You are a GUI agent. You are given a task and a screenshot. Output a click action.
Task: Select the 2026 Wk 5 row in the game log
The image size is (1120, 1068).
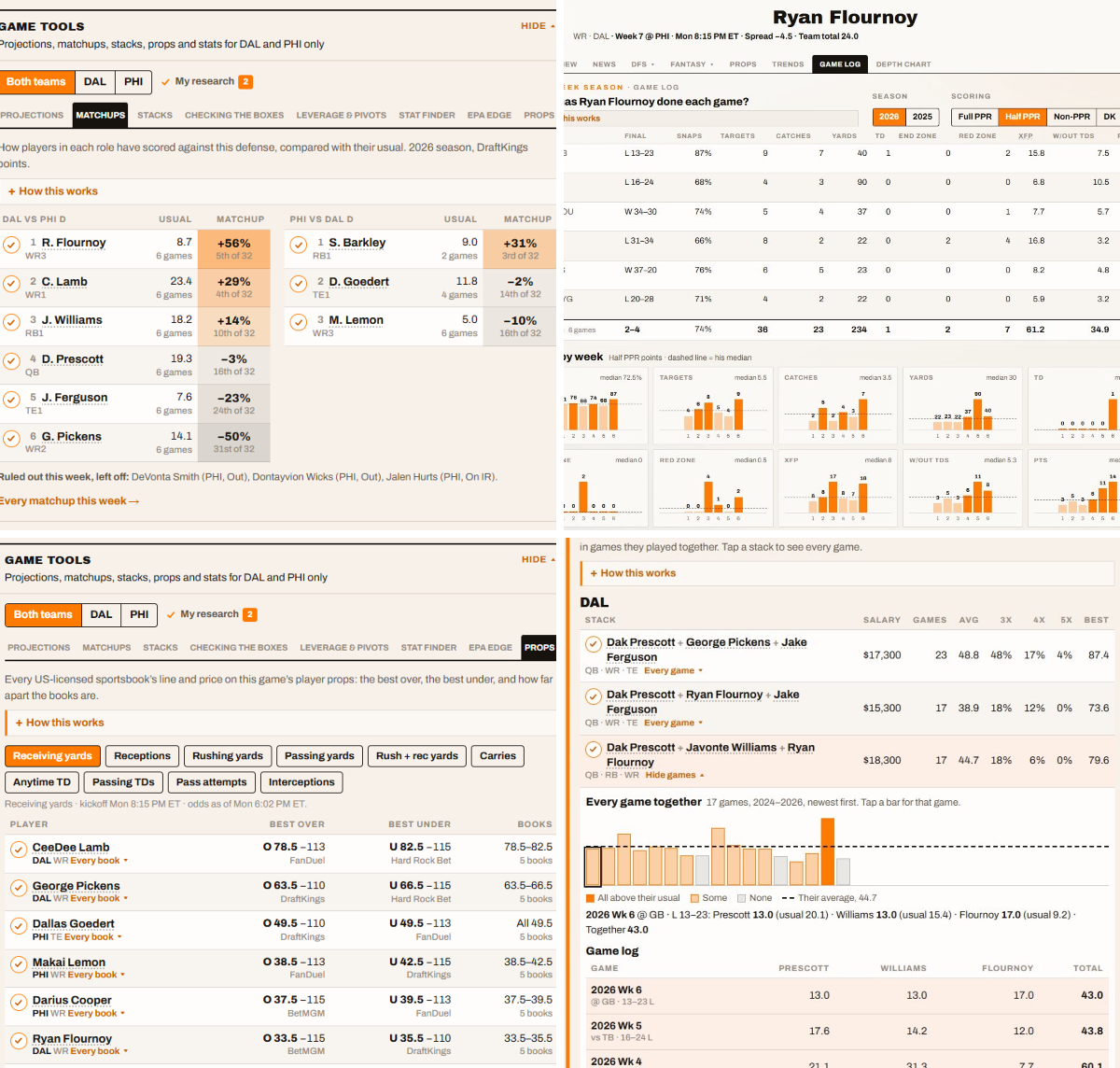849,1032
